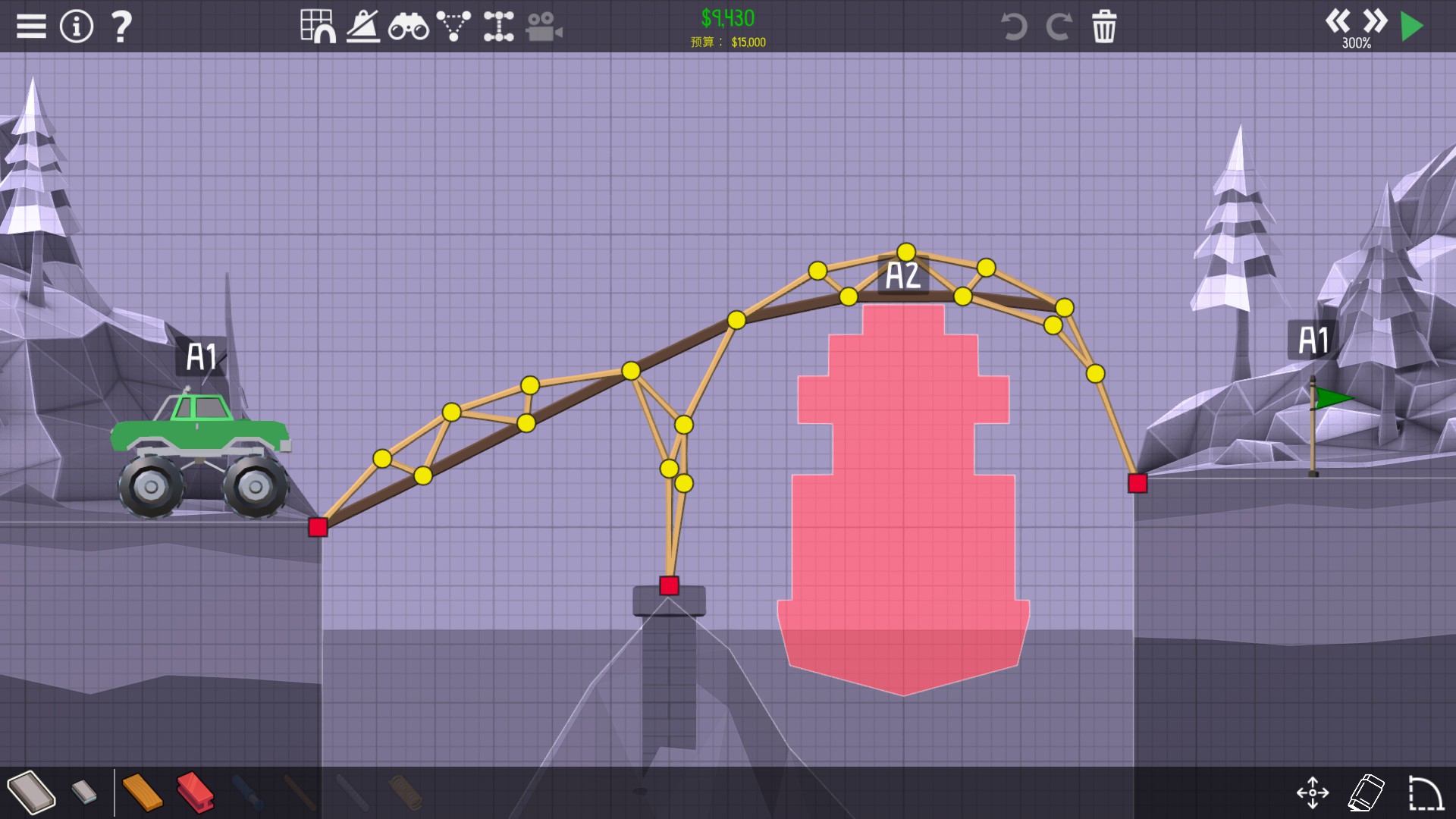
Task: Open the hamburger main menu
Action: pyautogui.click(x=31, y=27)
